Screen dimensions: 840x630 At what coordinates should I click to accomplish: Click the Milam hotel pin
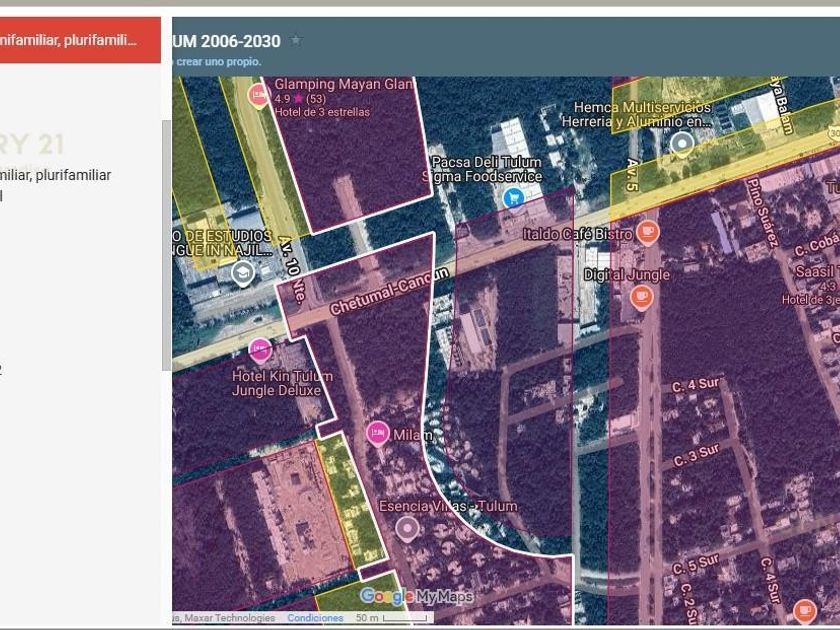pos(378,434)
